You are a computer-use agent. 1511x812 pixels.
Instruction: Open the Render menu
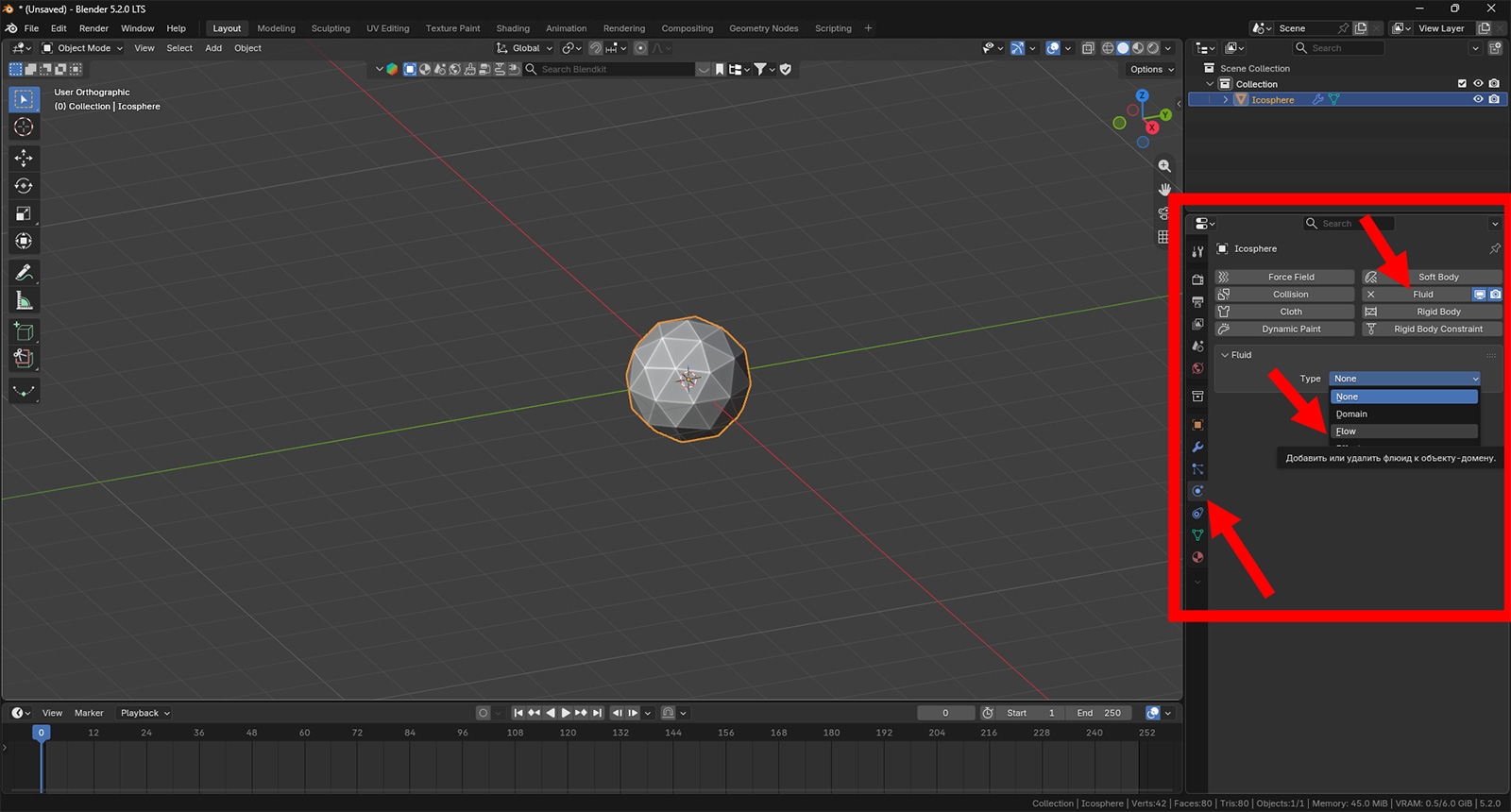click(93, 28)
